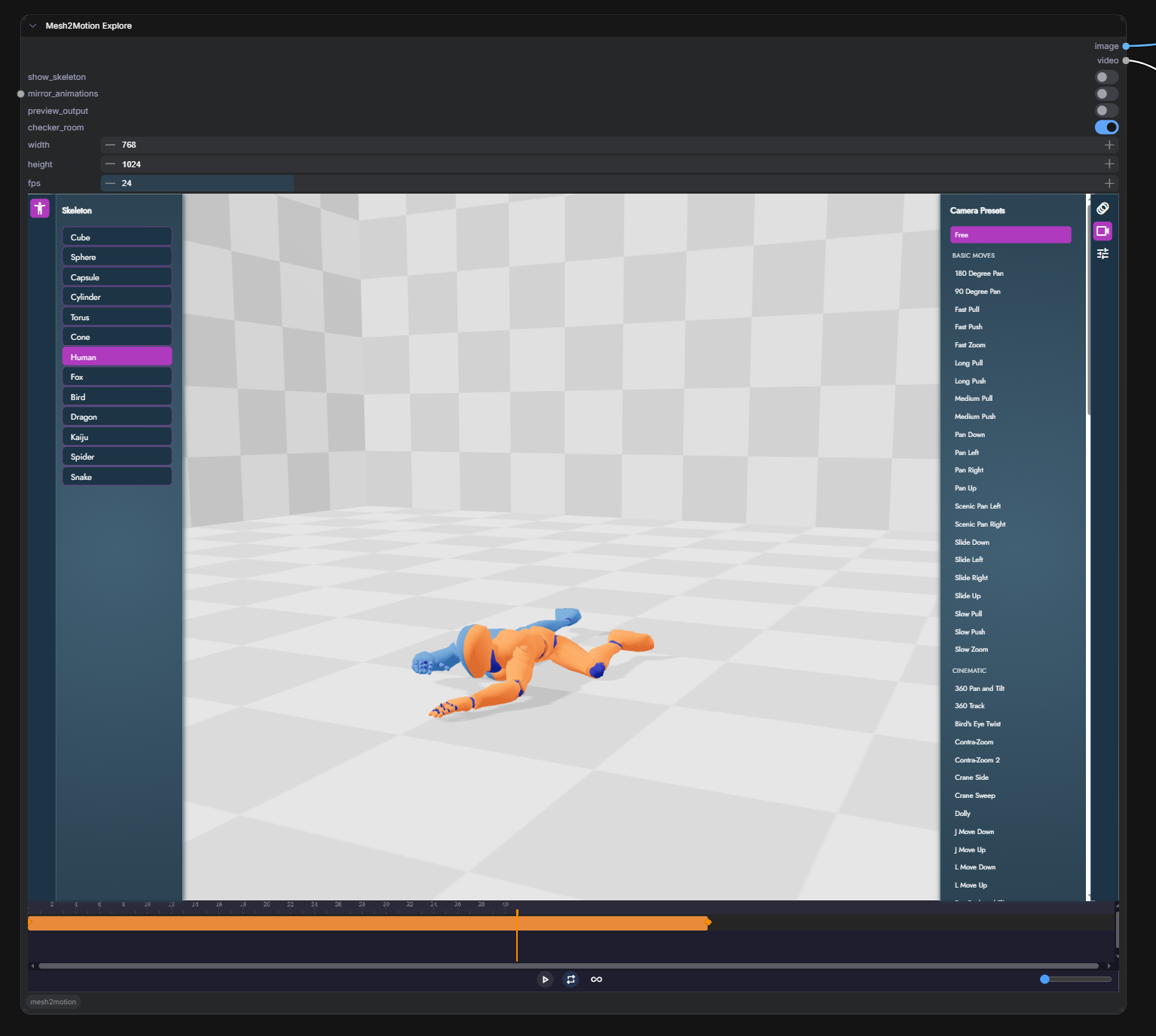Adjust the timeline zoom slider
This screenshot has height=1036, width=1156.
click(1044, 979)
